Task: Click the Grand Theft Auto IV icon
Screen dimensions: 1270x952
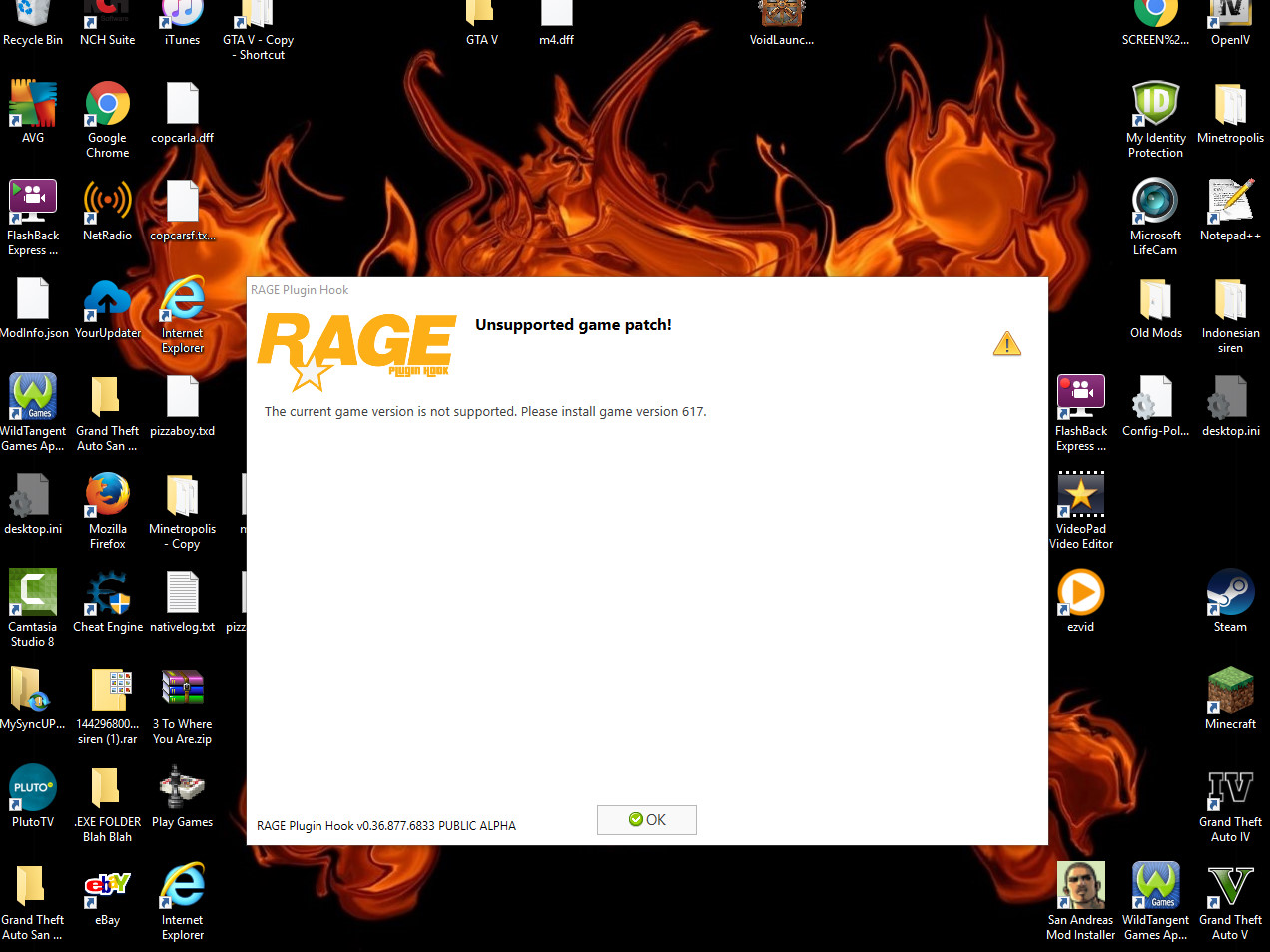Action: point(1230,803)
